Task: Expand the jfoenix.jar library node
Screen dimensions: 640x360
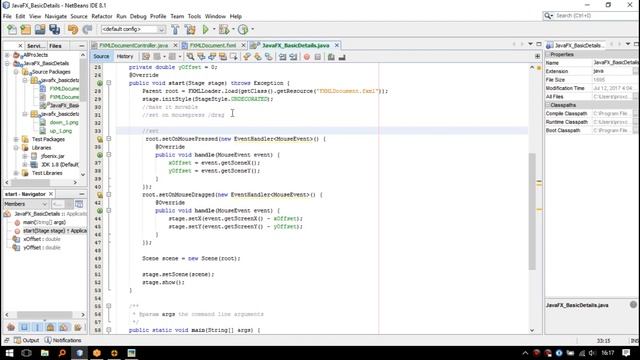Action: tap(25, 156)
